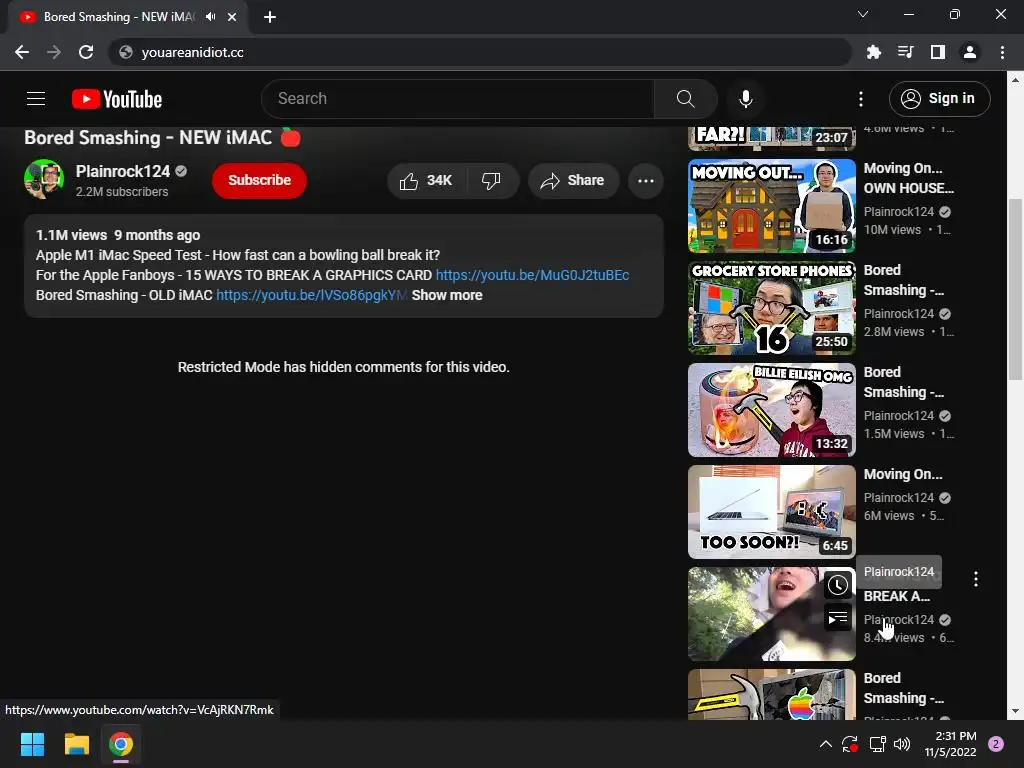Open tab search chevron

tap(863, 14)
